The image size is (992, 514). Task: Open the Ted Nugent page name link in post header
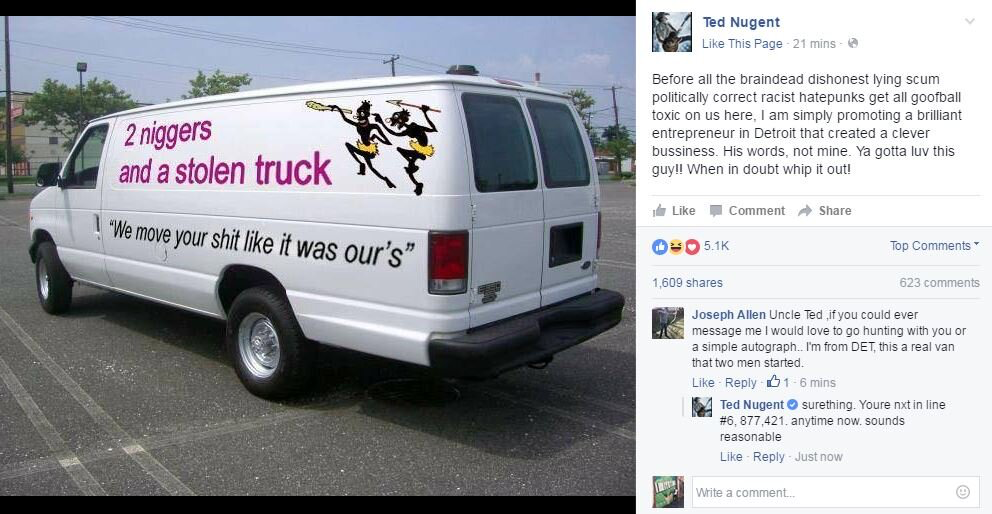click(x=741, y=22)
